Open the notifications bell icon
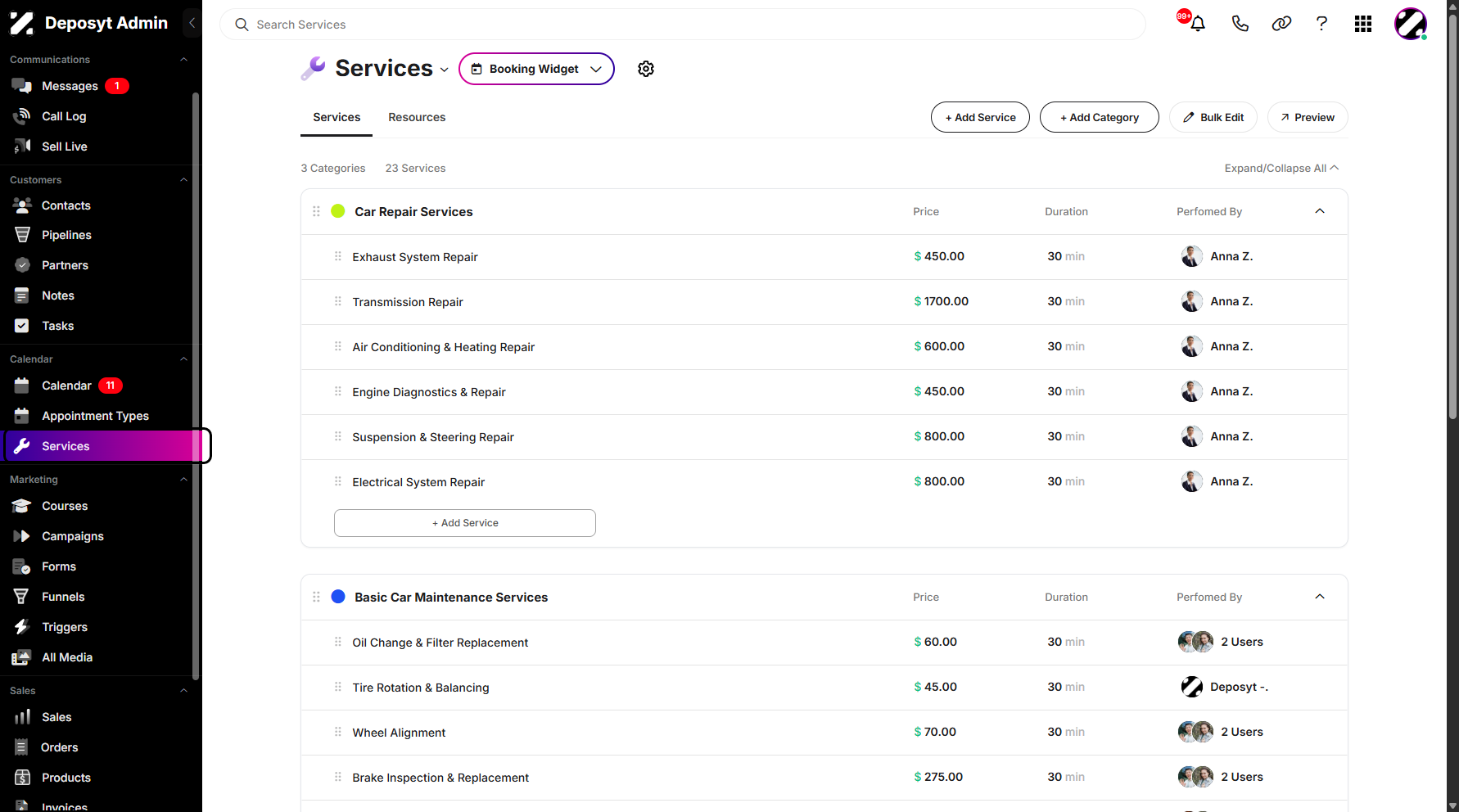Screen dimensions: 1459x812 tap(1197, 24)
